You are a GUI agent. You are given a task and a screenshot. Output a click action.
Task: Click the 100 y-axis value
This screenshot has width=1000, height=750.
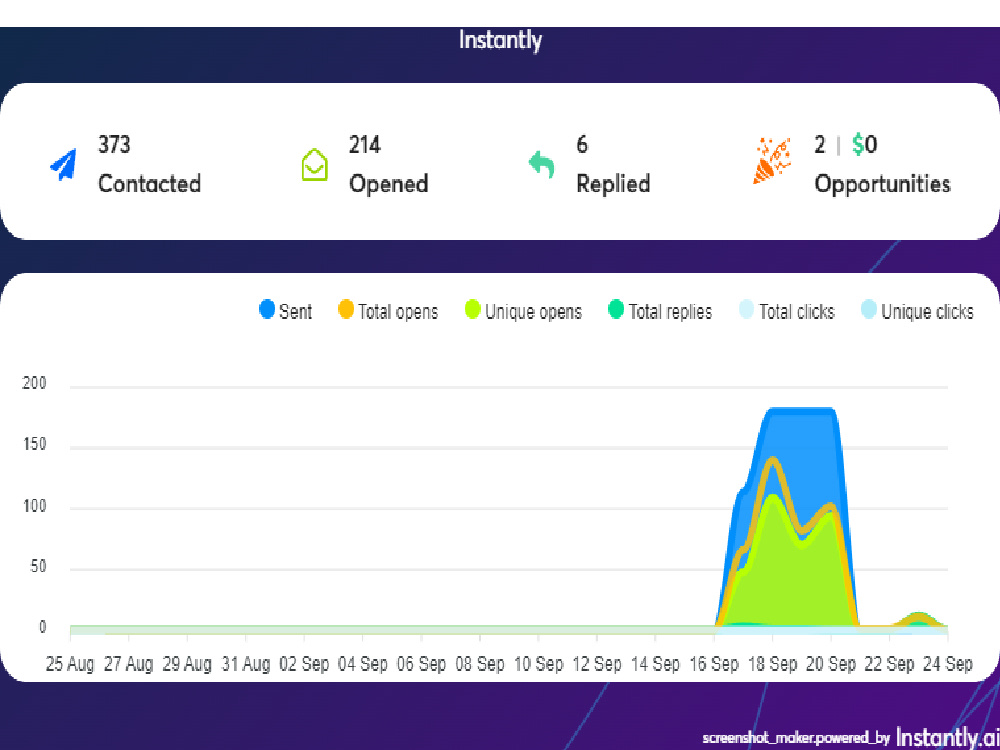coord(34,506)
